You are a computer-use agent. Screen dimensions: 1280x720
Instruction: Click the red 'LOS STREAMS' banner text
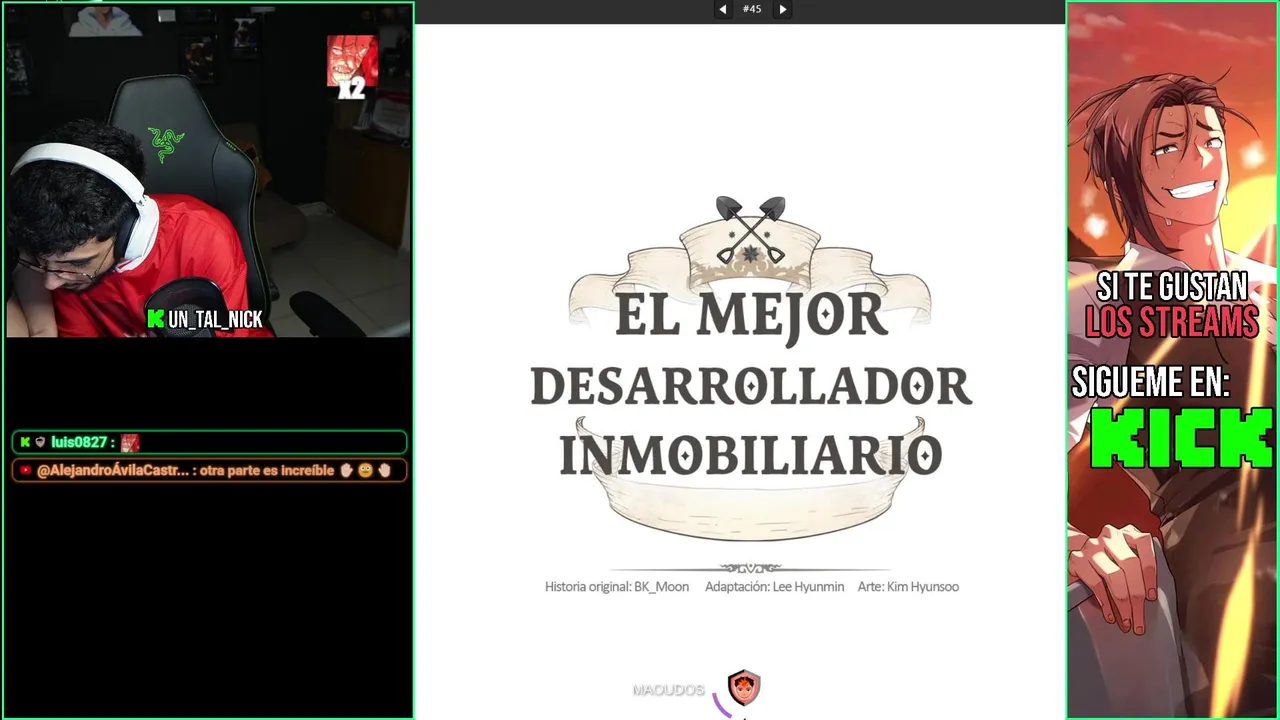coord(1172,322)
